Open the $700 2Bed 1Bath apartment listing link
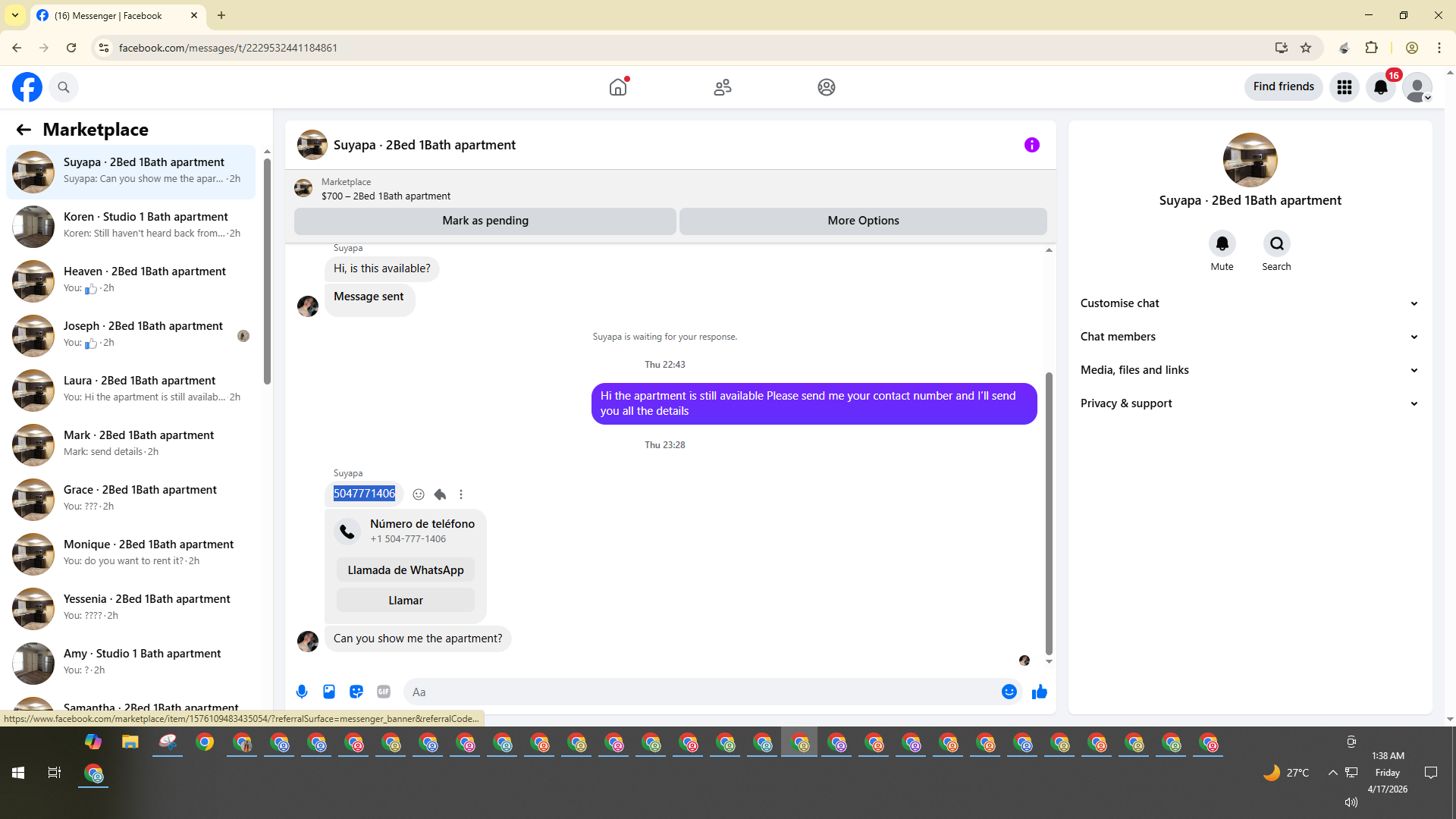 (x=385, y=196)
